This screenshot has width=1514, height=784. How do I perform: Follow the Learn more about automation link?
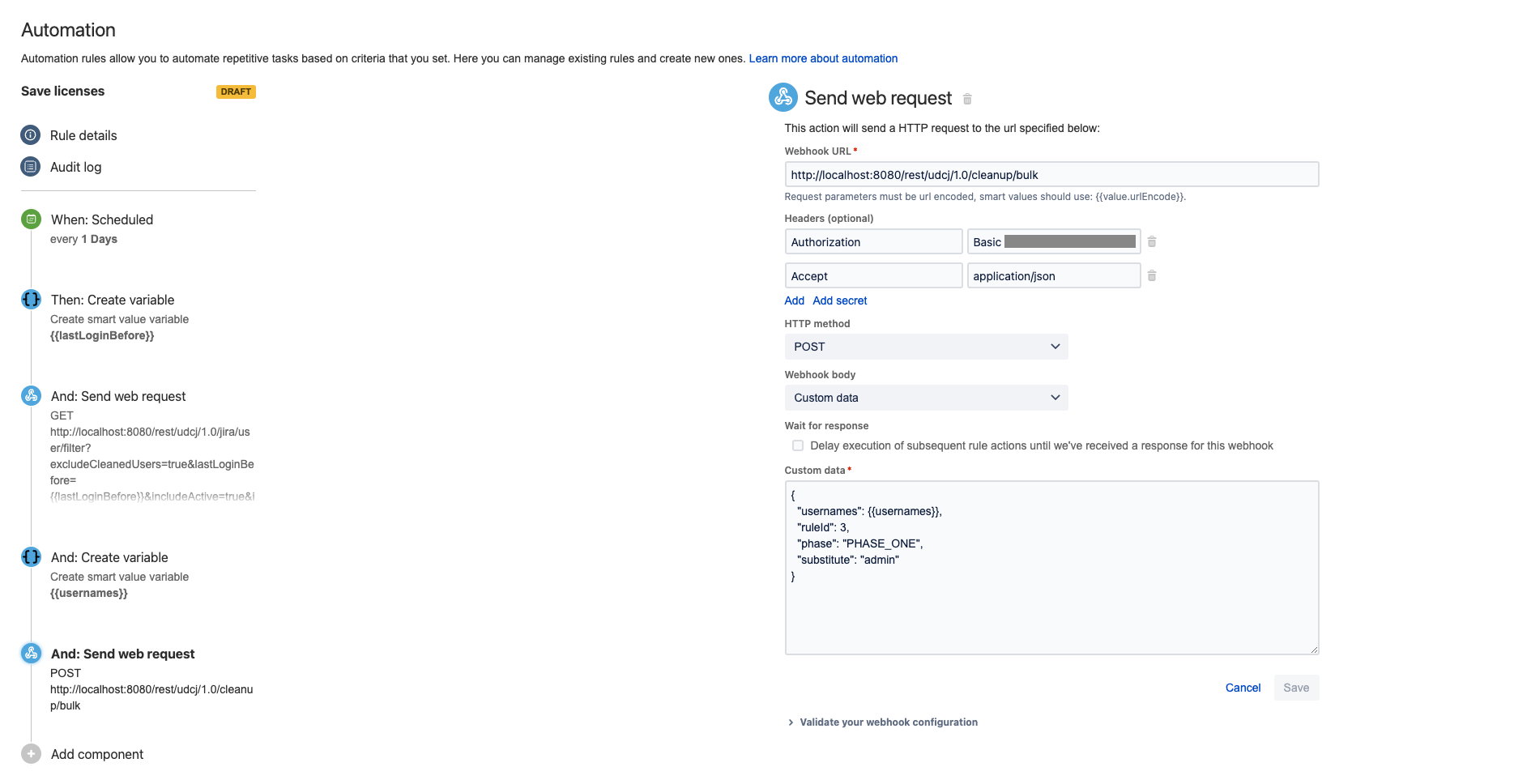(823, 58)
